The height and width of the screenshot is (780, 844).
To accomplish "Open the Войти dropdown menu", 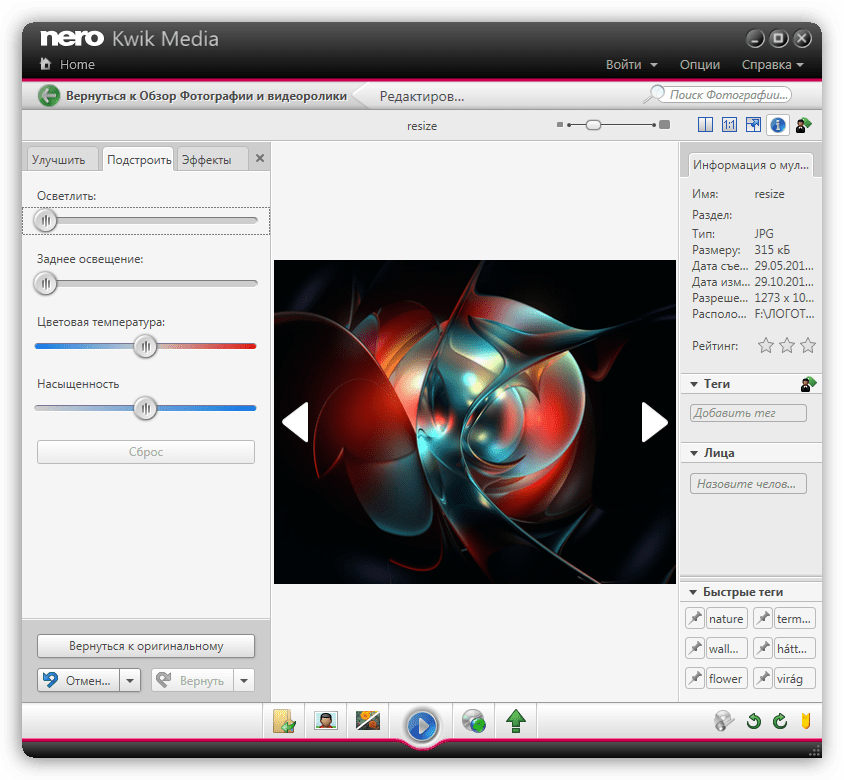I will tap(631, 65).
